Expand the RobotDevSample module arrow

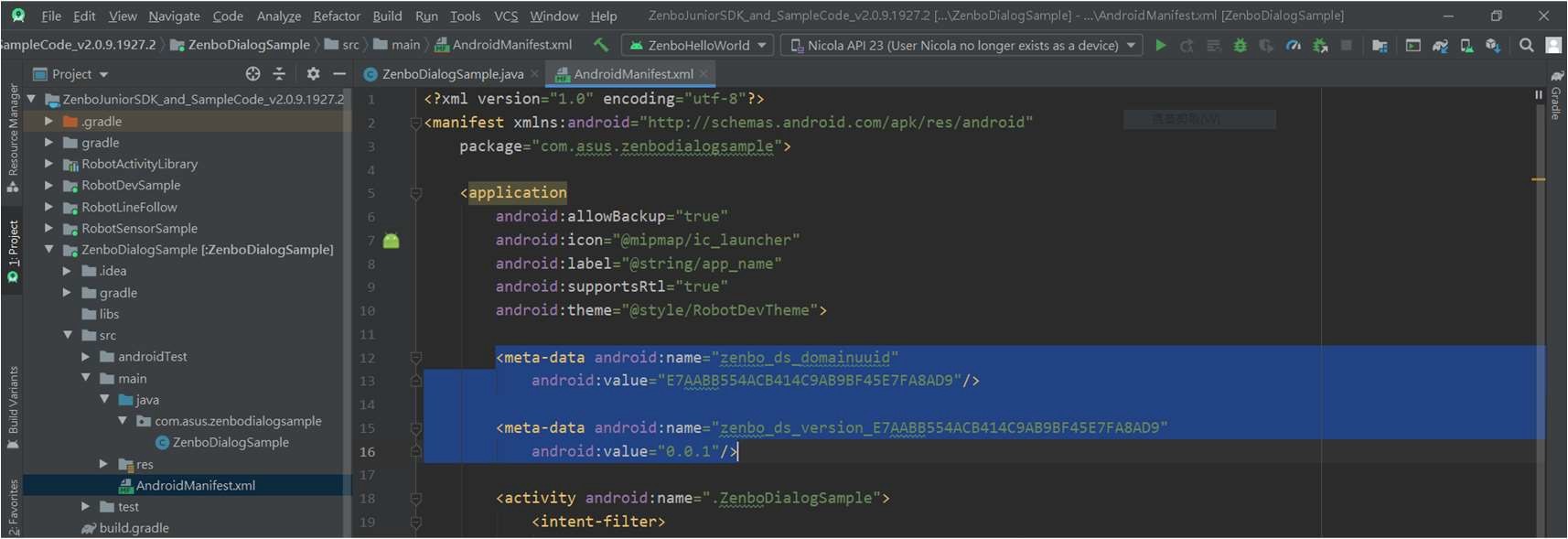coord(49,185)
